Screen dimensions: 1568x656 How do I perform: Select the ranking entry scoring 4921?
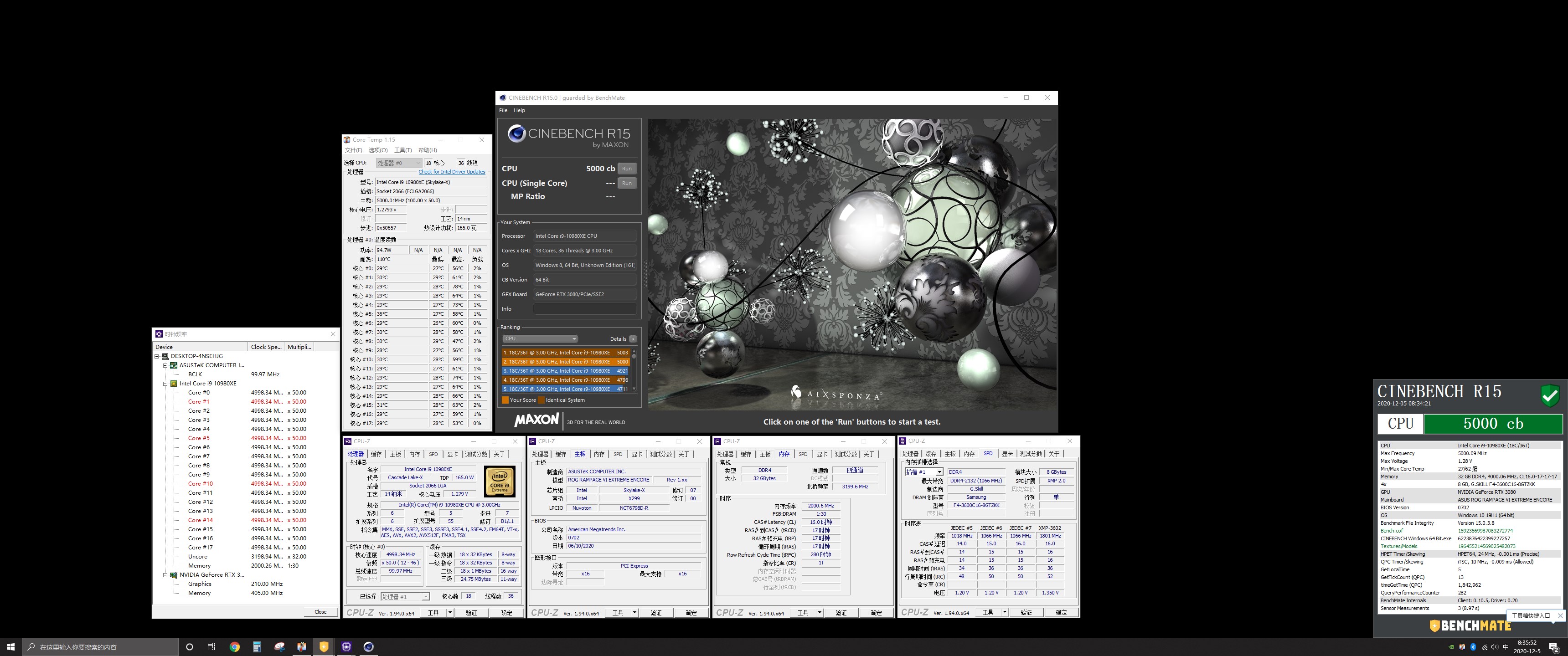click(x=566, y=371)
